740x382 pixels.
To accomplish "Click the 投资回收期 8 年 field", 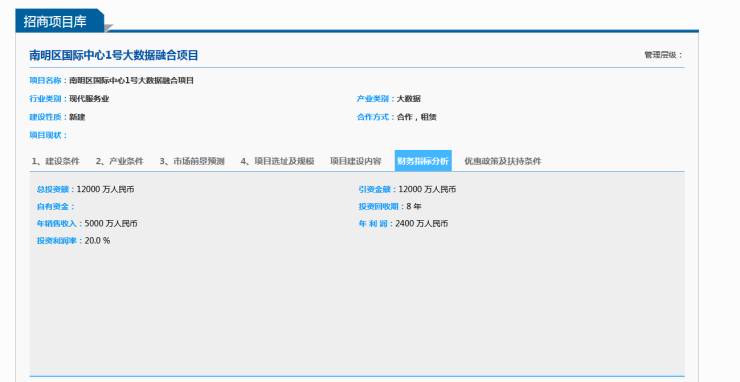I will click(x=390, y=206).
